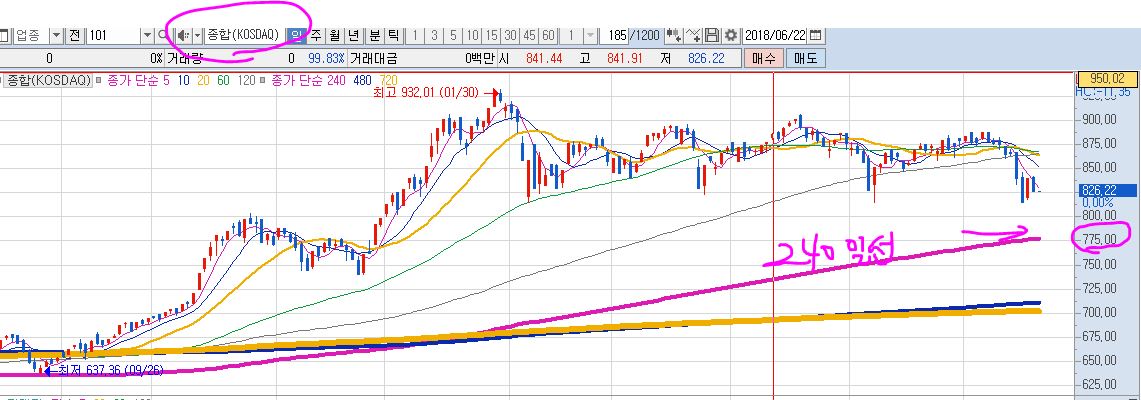
Task: Click the 120 moving average legend value
Action: pos(246,80)
